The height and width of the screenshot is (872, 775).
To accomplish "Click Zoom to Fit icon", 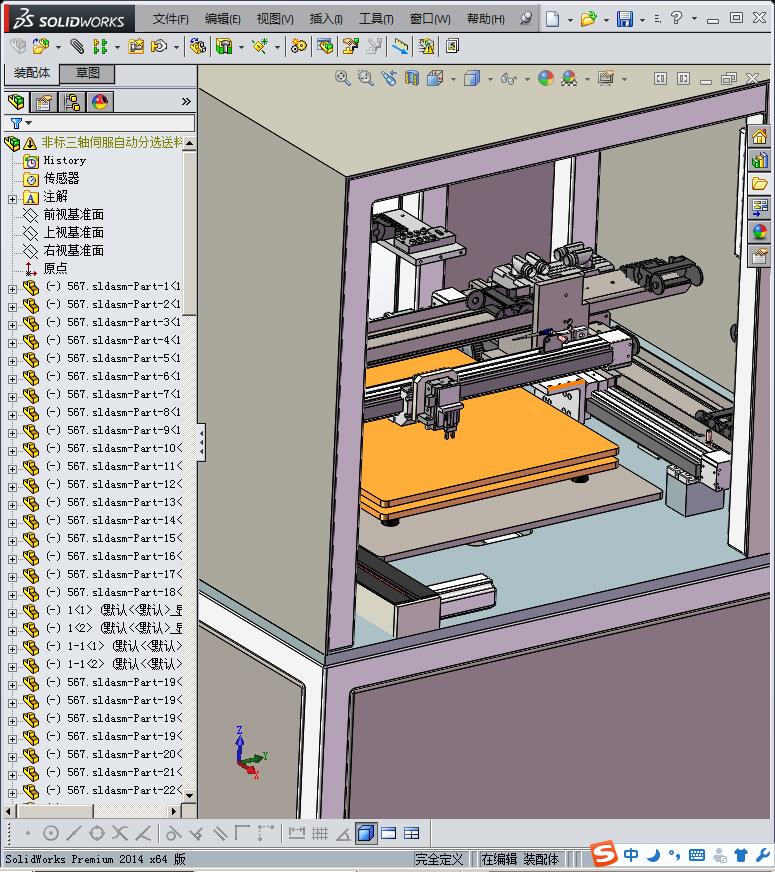I will pyautogui.click(x=342, y=78).
